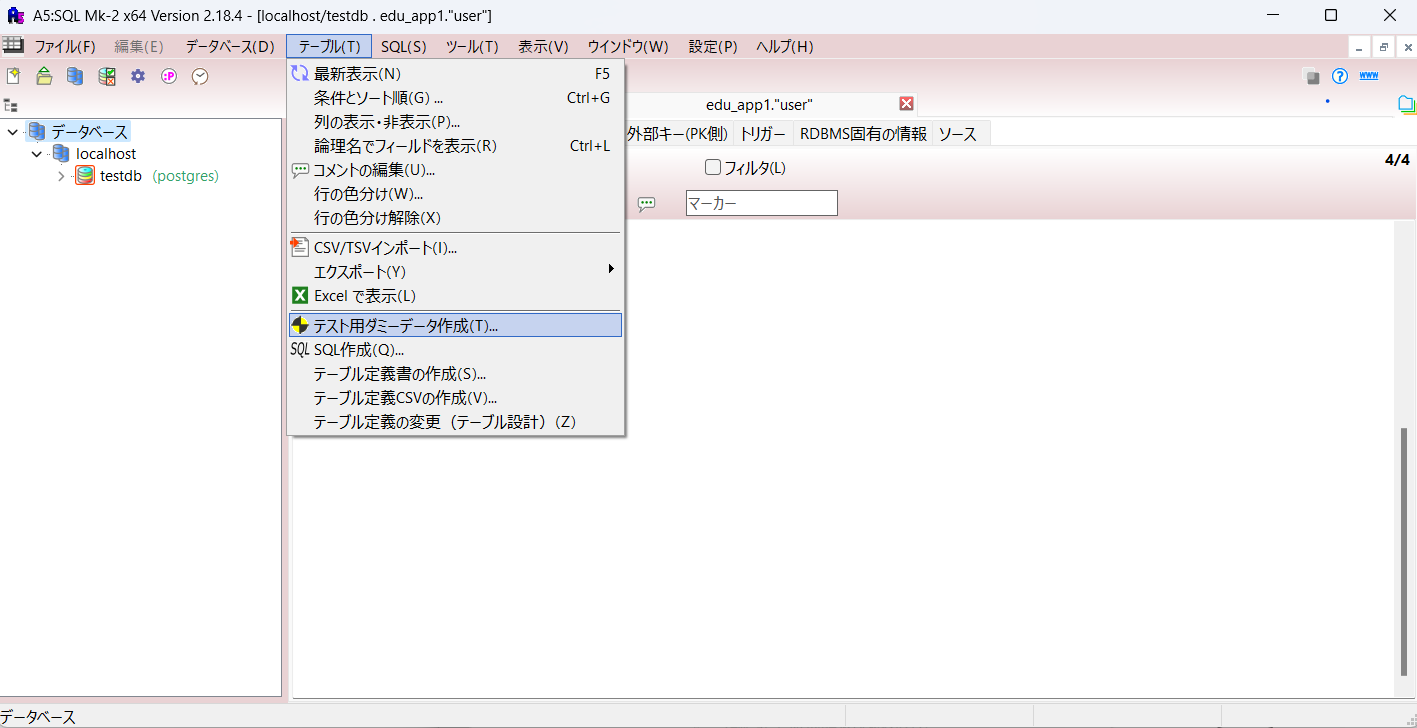
Task: Click the www link icon
Action: coord(1370,76)
